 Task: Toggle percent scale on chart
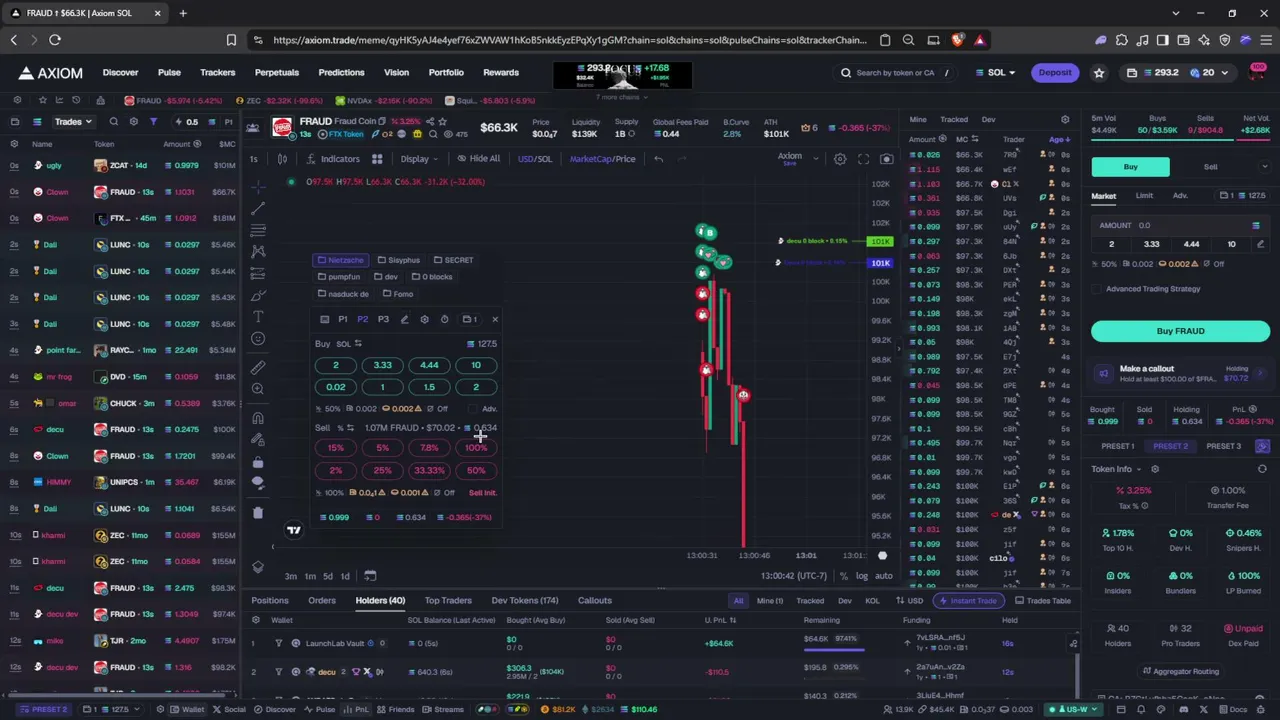click(x=844, y=576)
